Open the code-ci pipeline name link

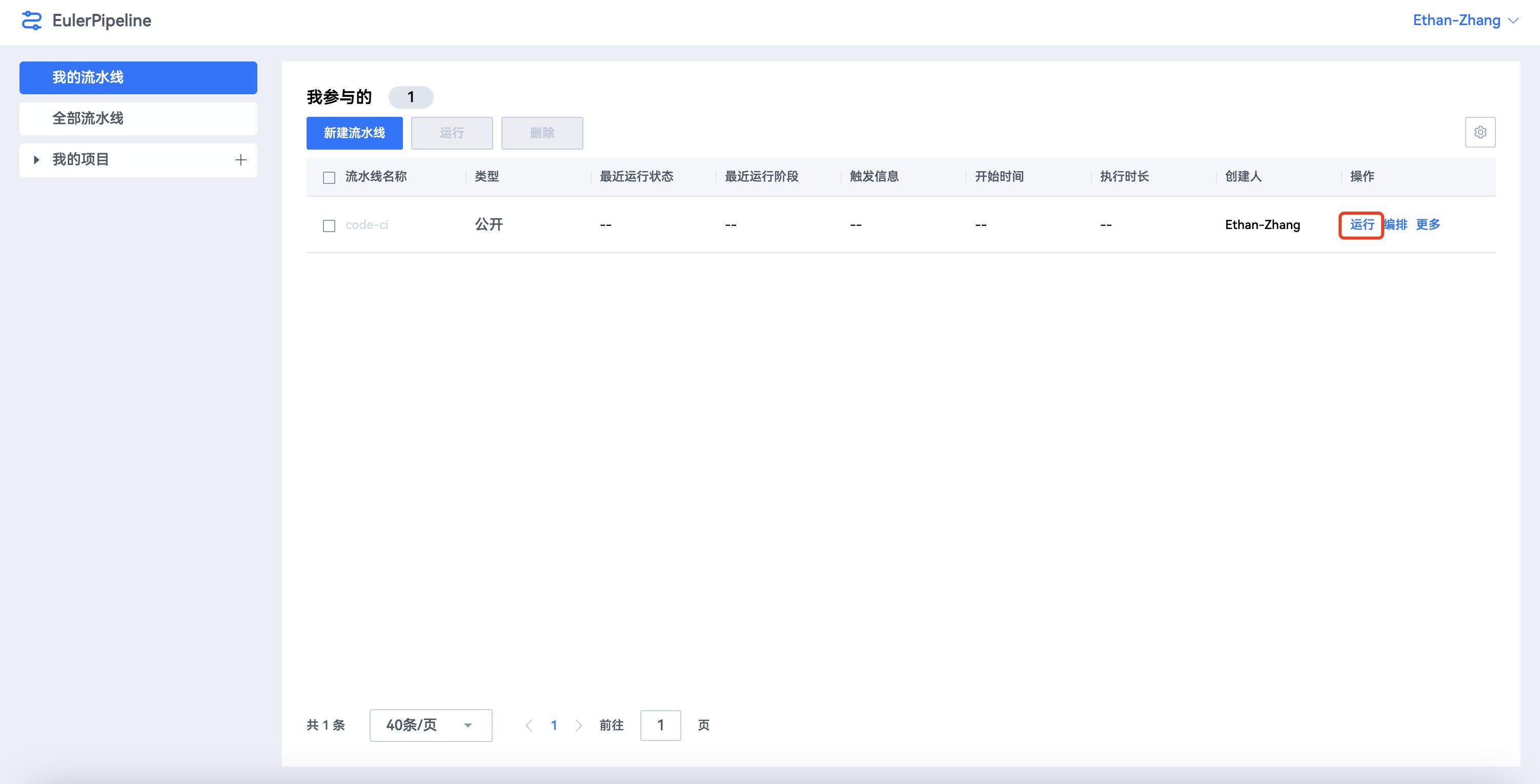coord(367,225)
